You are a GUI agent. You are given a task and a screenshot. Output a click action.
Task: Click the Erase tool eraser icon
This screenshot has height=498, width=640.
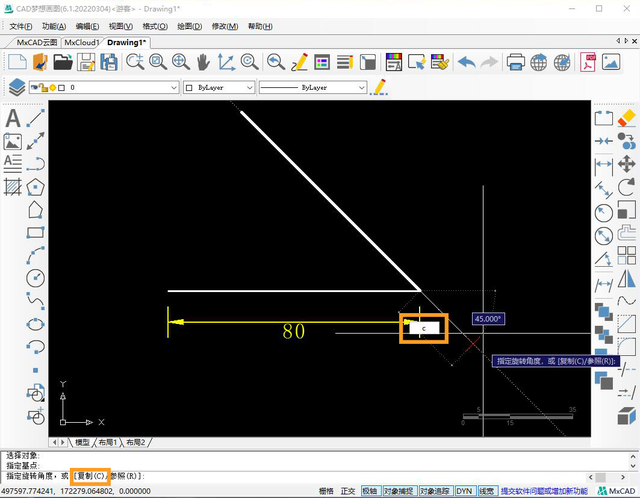[x=627, y=118]
